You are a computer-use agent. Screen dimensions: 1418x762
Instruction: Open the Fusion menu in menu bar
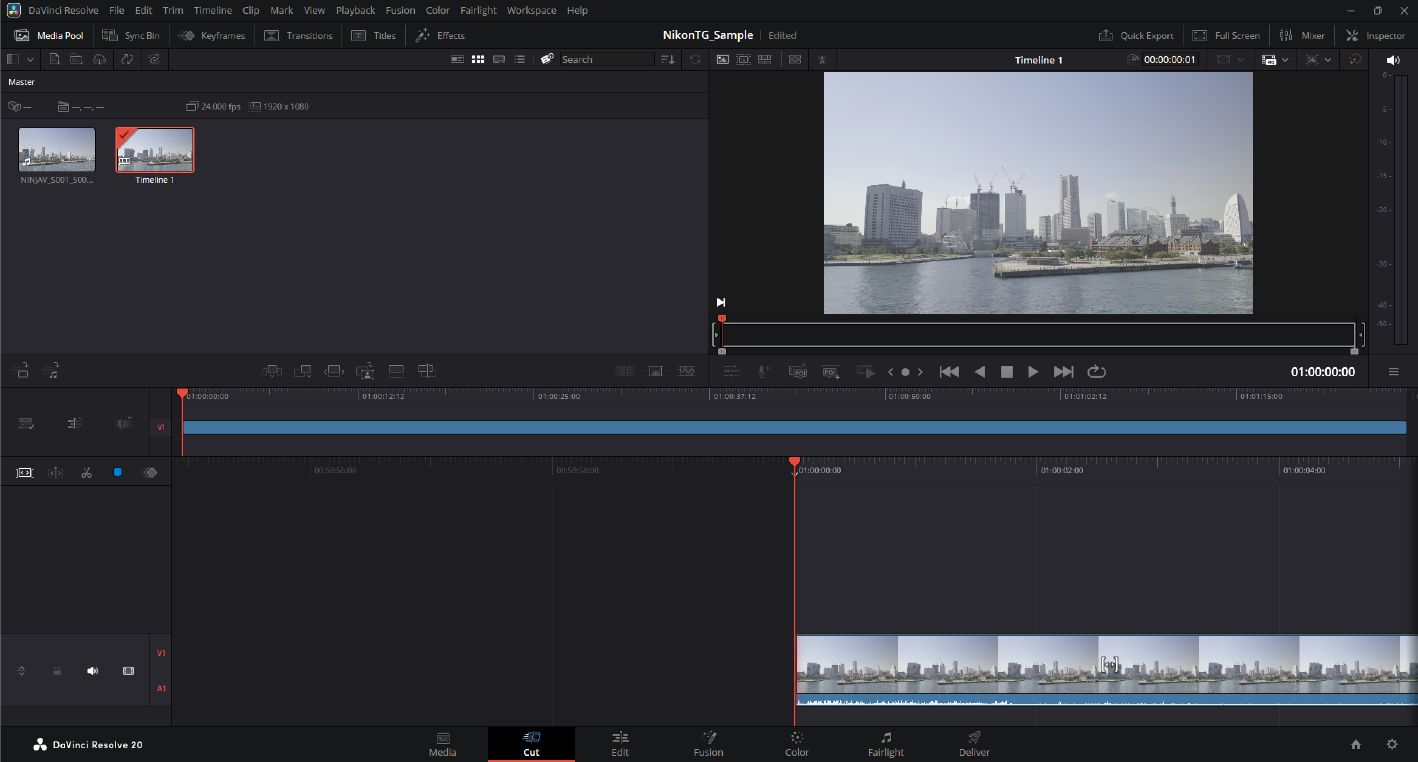pos(400,10)
